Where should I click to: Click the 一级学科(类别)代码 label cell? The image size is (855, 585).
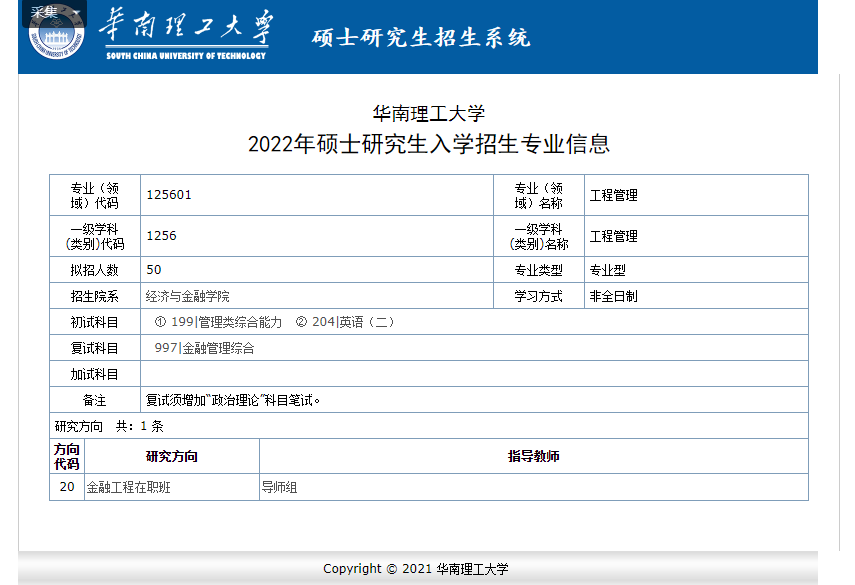pos(95,236)
